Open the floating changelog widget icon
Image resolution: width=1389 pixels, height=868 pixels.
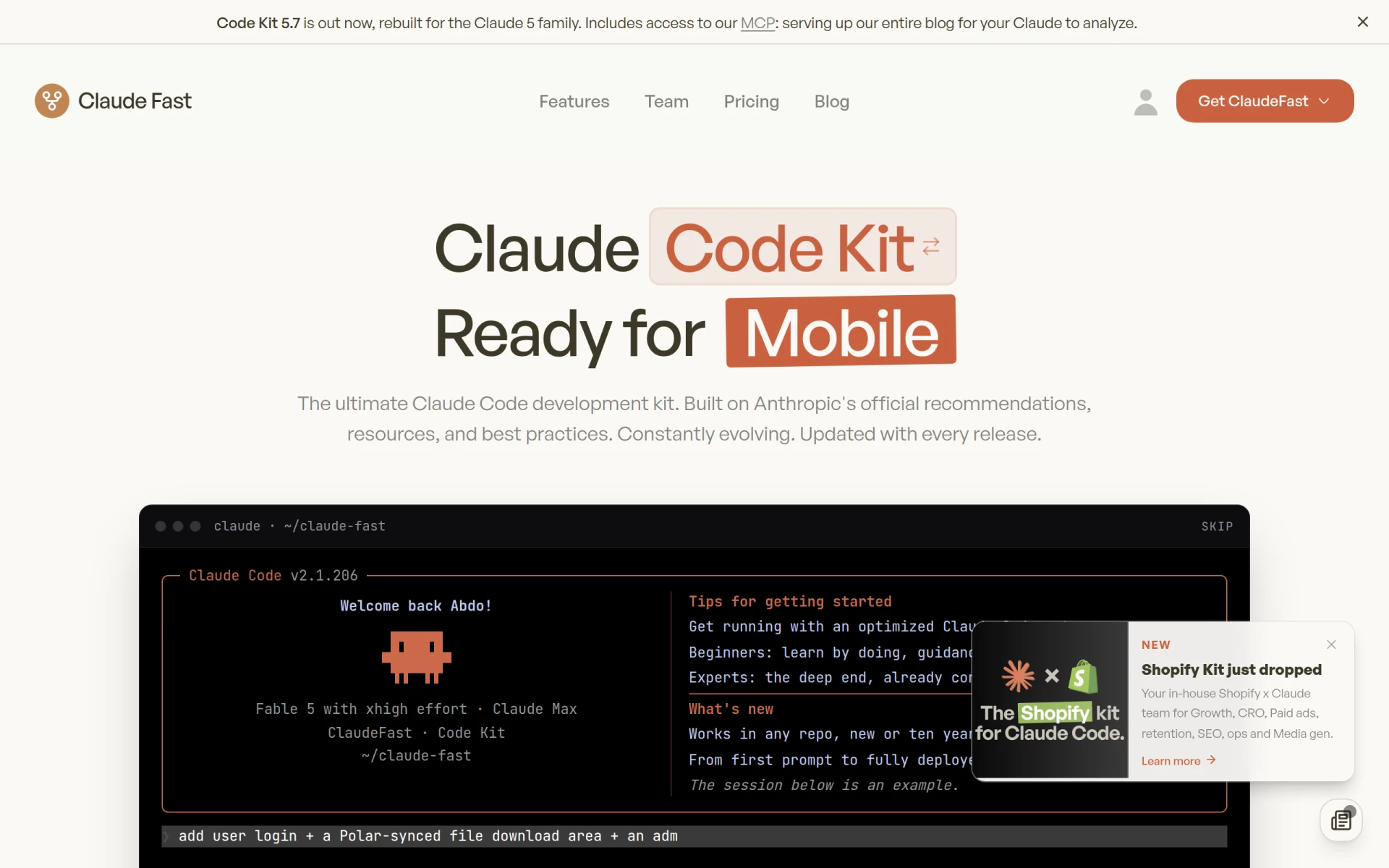click(1341, 820)
